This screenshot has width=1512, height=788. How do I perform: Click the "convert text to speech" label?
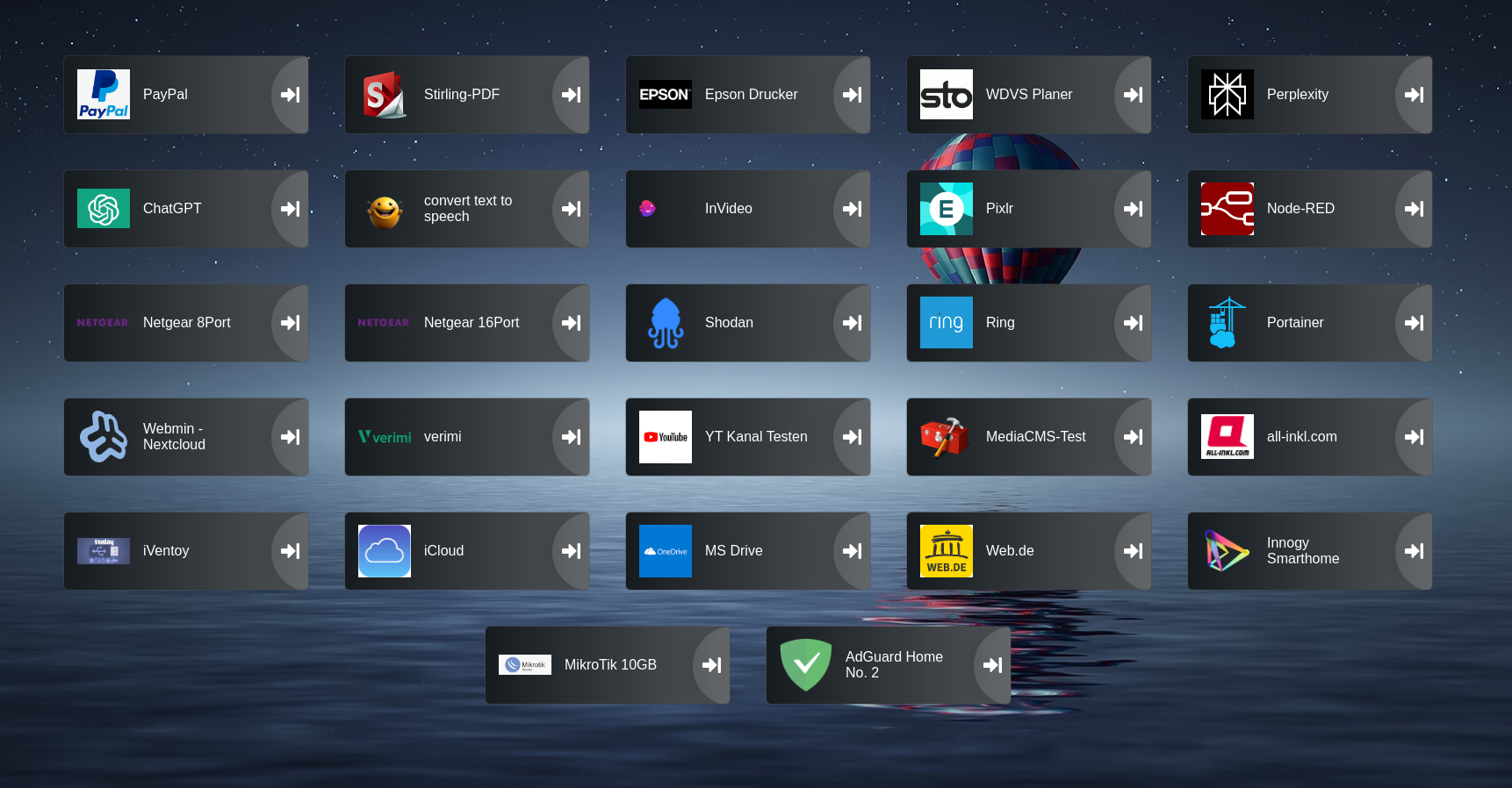click(x=468, y=209)
